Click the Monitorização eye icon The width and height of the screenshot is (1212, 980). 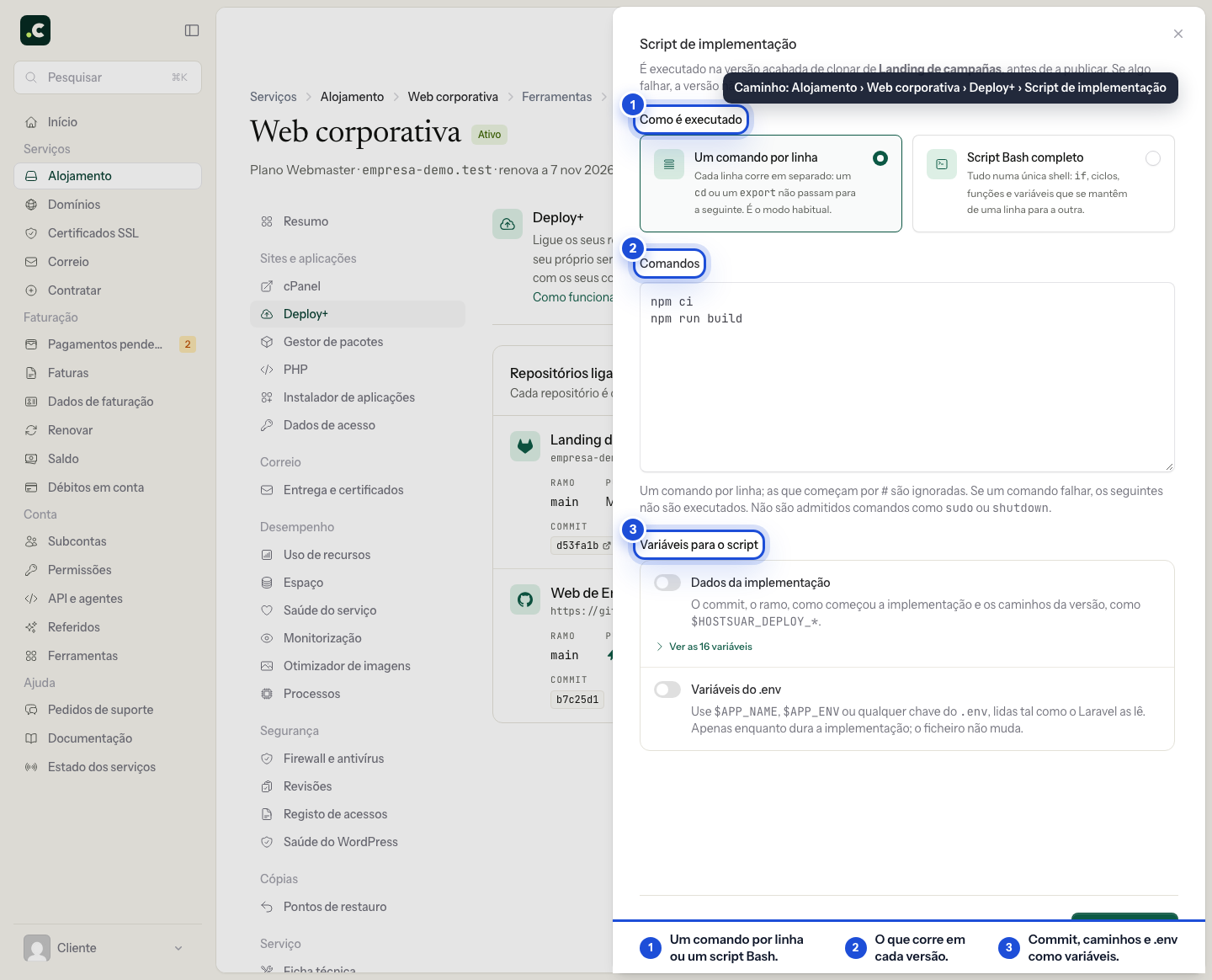pos(267,638)
